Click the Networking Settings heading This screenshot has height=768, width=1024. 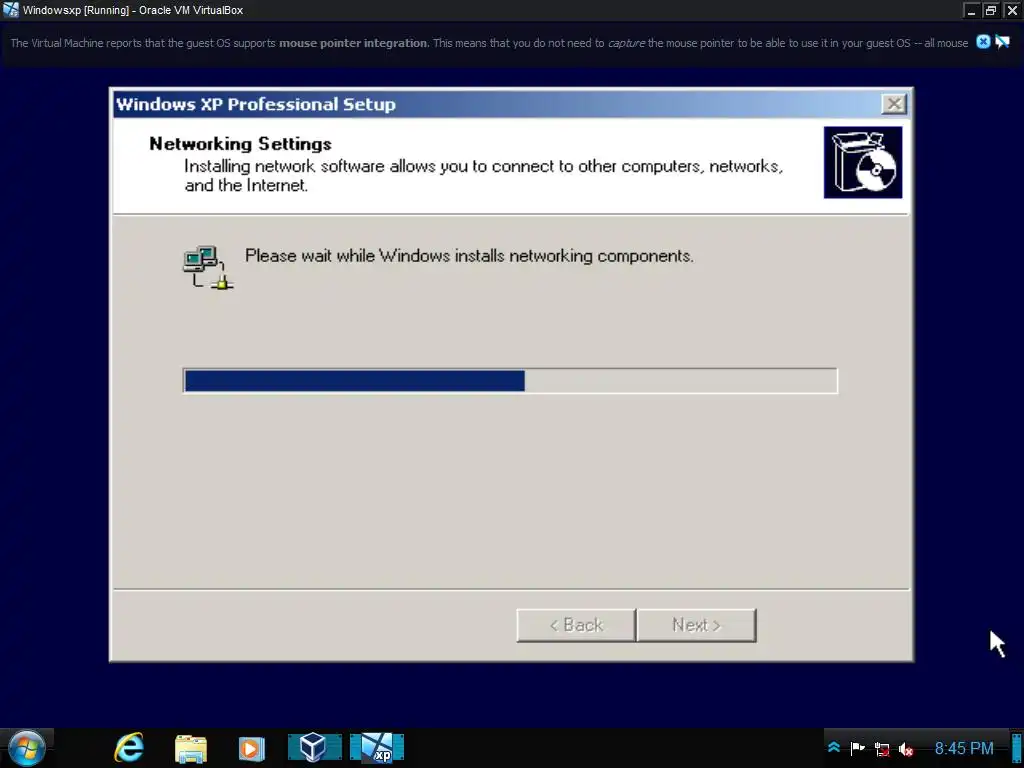(240, 144)
